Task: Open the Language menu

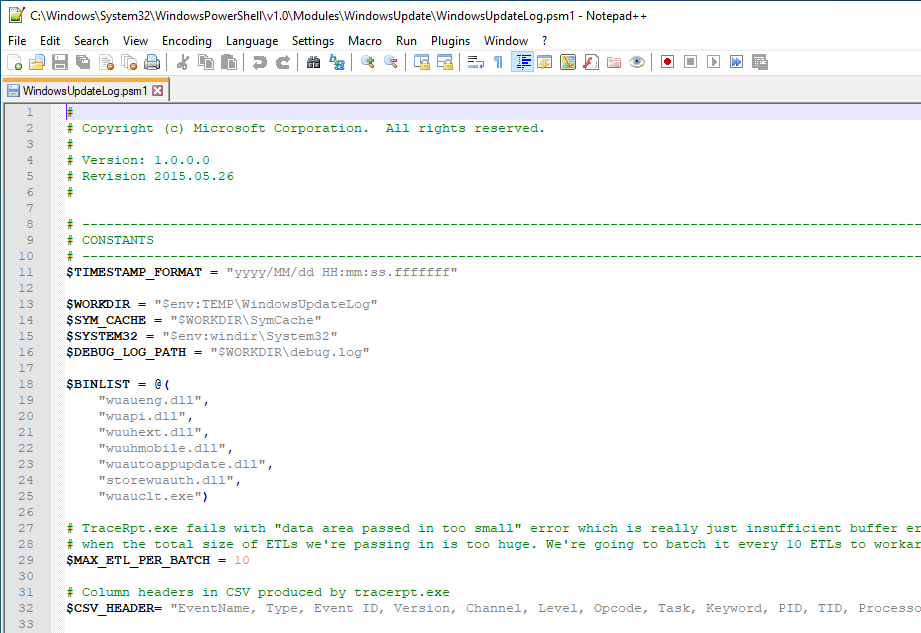Action: 252,41
